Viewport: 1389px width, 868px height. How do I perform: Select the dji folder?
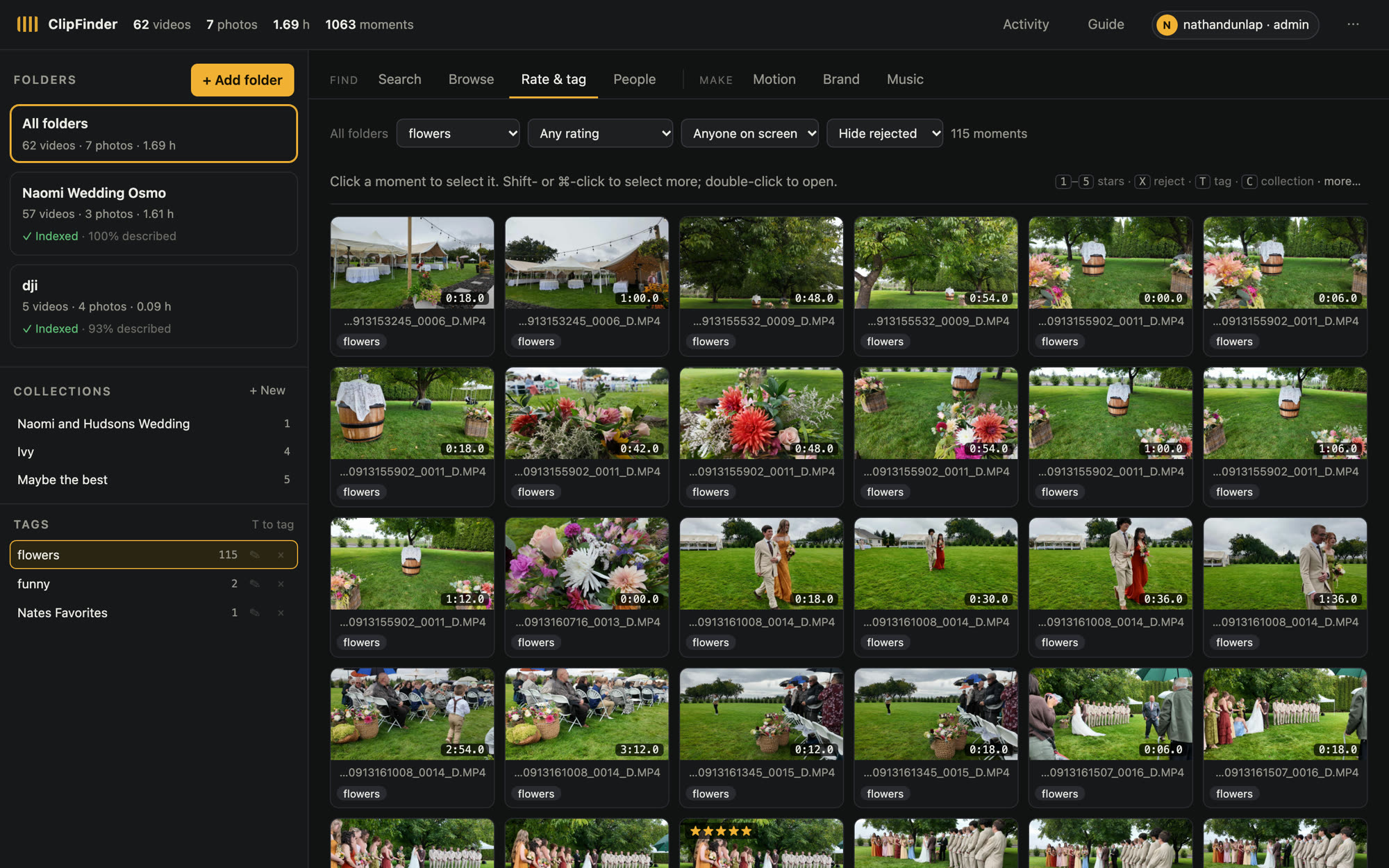coord(153,306)
